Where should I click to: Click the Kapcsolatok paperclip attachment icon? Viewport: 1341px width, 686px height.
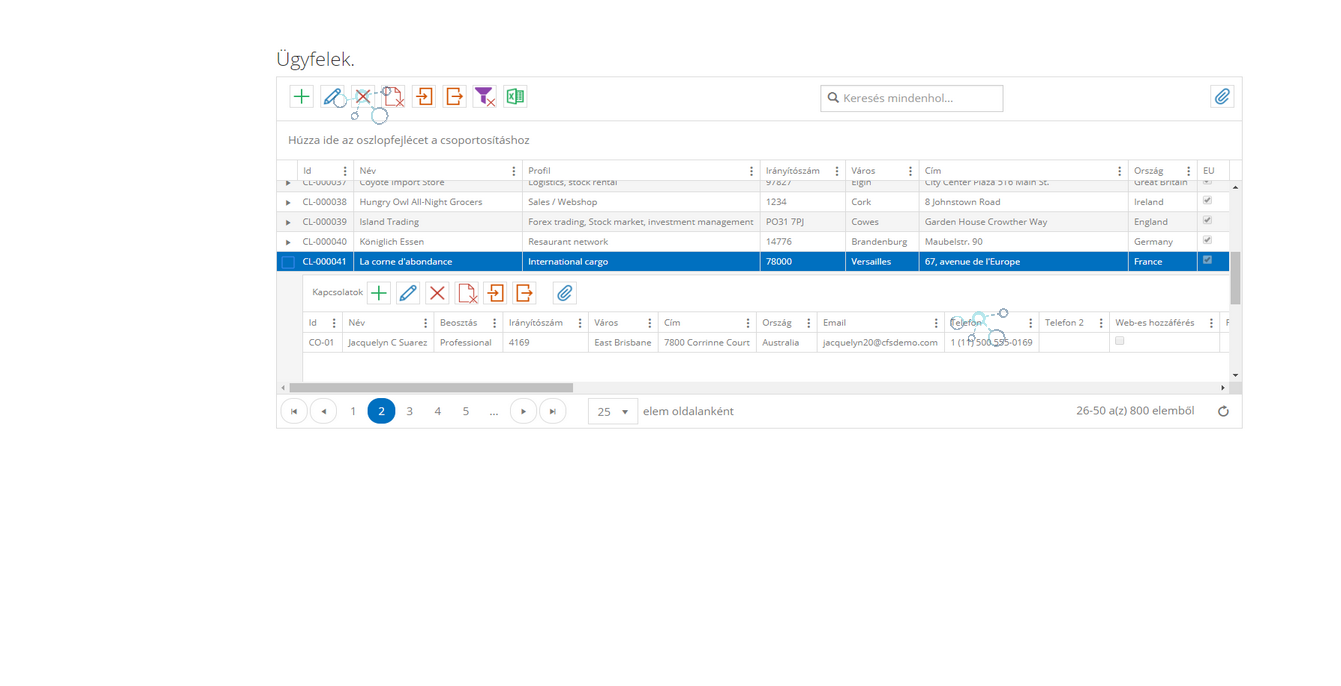(565, 293)
